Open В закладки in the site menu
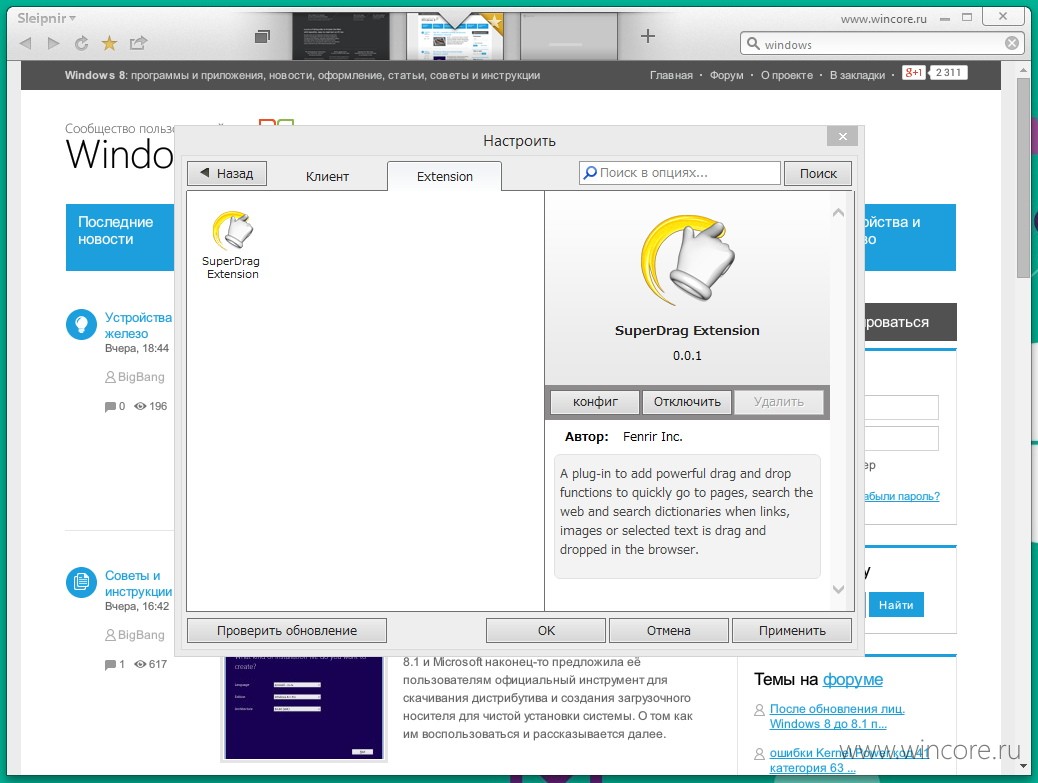 click(857, 75)
